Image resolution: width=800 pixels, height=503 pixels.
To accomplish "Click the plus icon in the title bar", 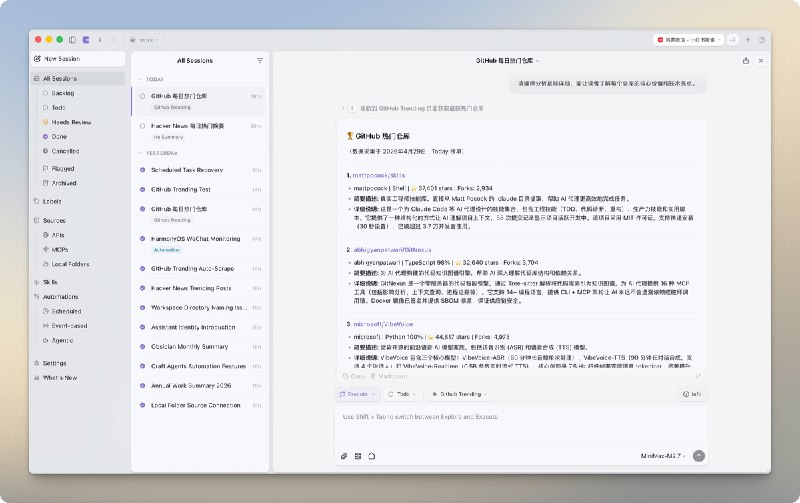I will coord(748,40).
